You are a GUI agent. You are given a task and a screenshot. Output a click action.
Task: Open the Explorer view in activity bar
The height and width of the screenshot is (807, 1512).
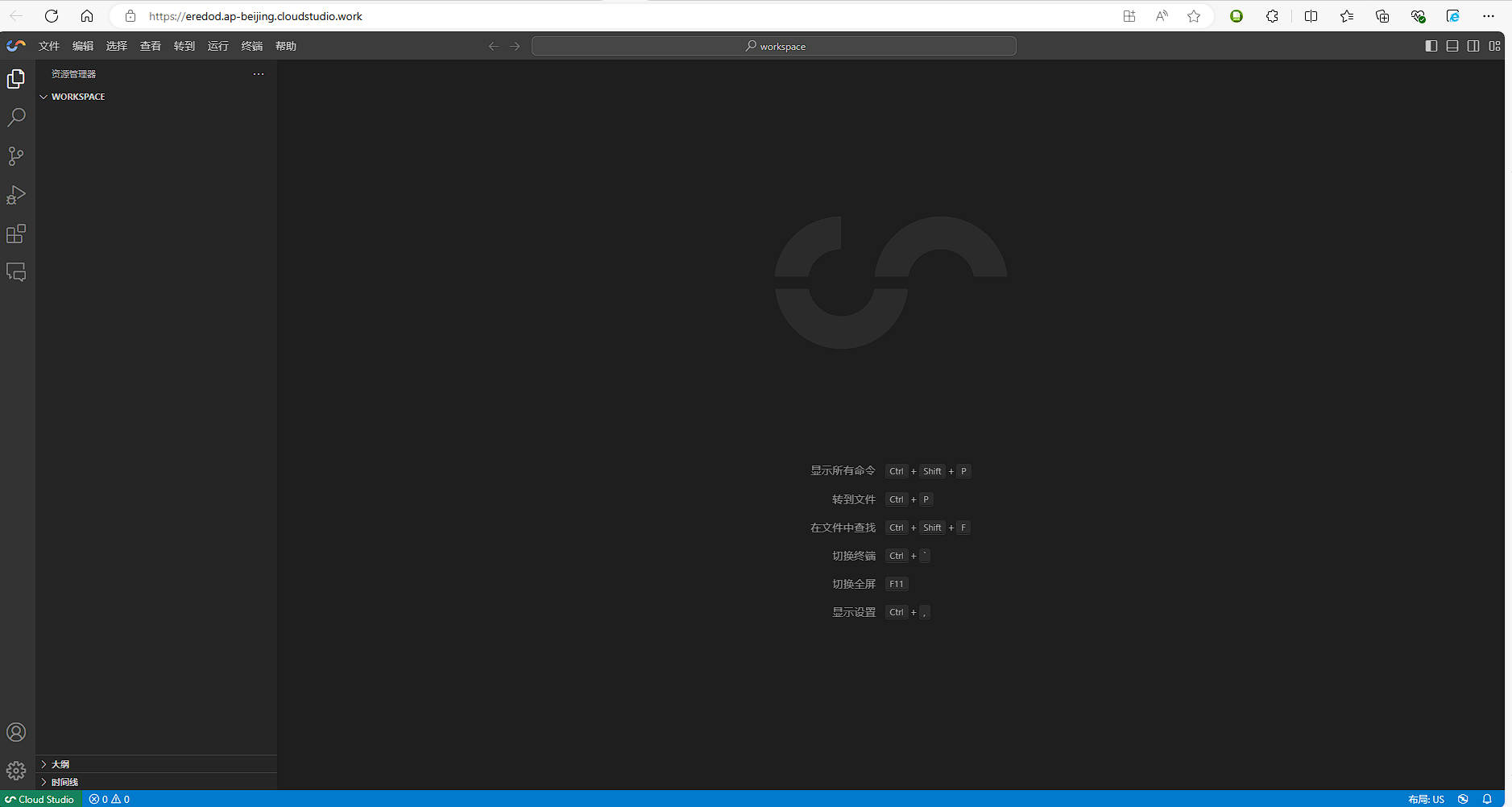(x=16, y=79)
